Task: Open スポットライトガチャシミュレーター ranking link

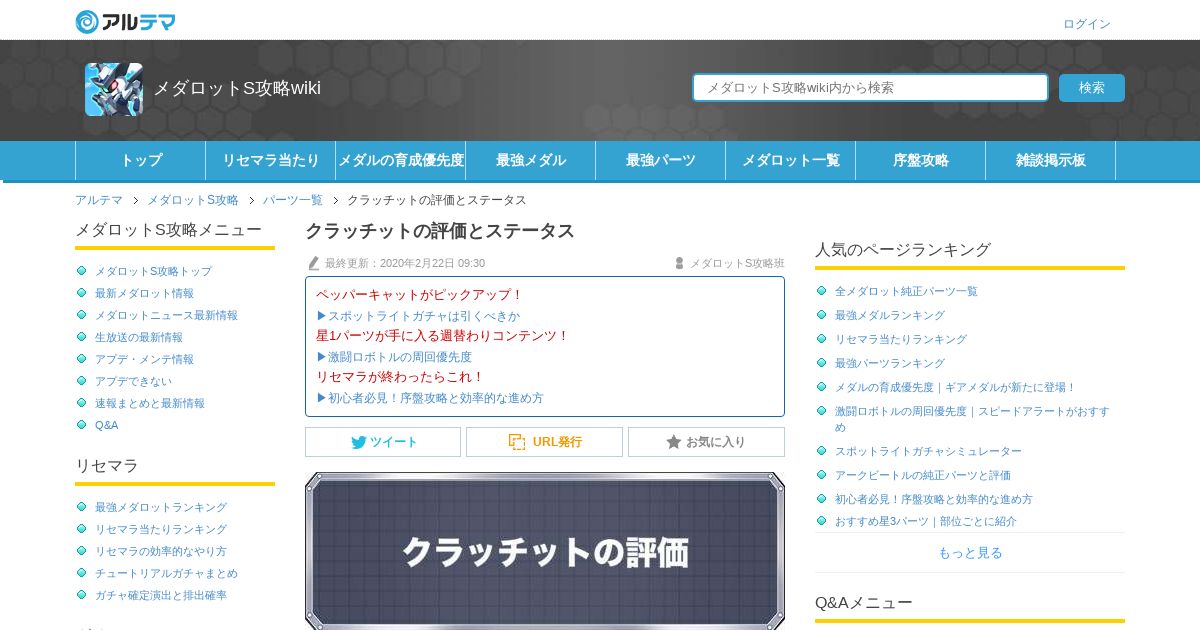Action: tap(928, 451)
